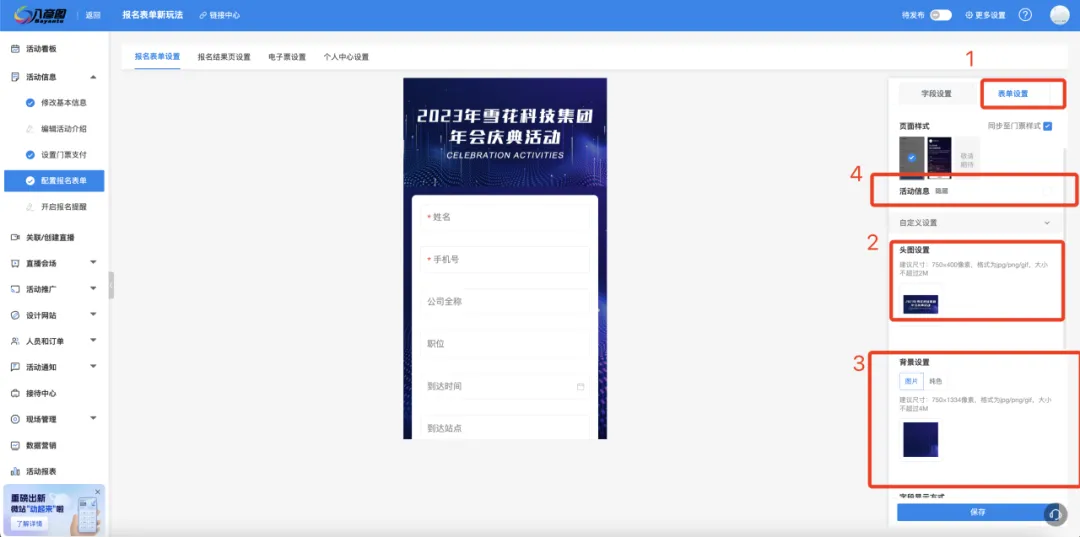
Task: Click the 设计网站 sidebar icon
Action: coord(15,315)
